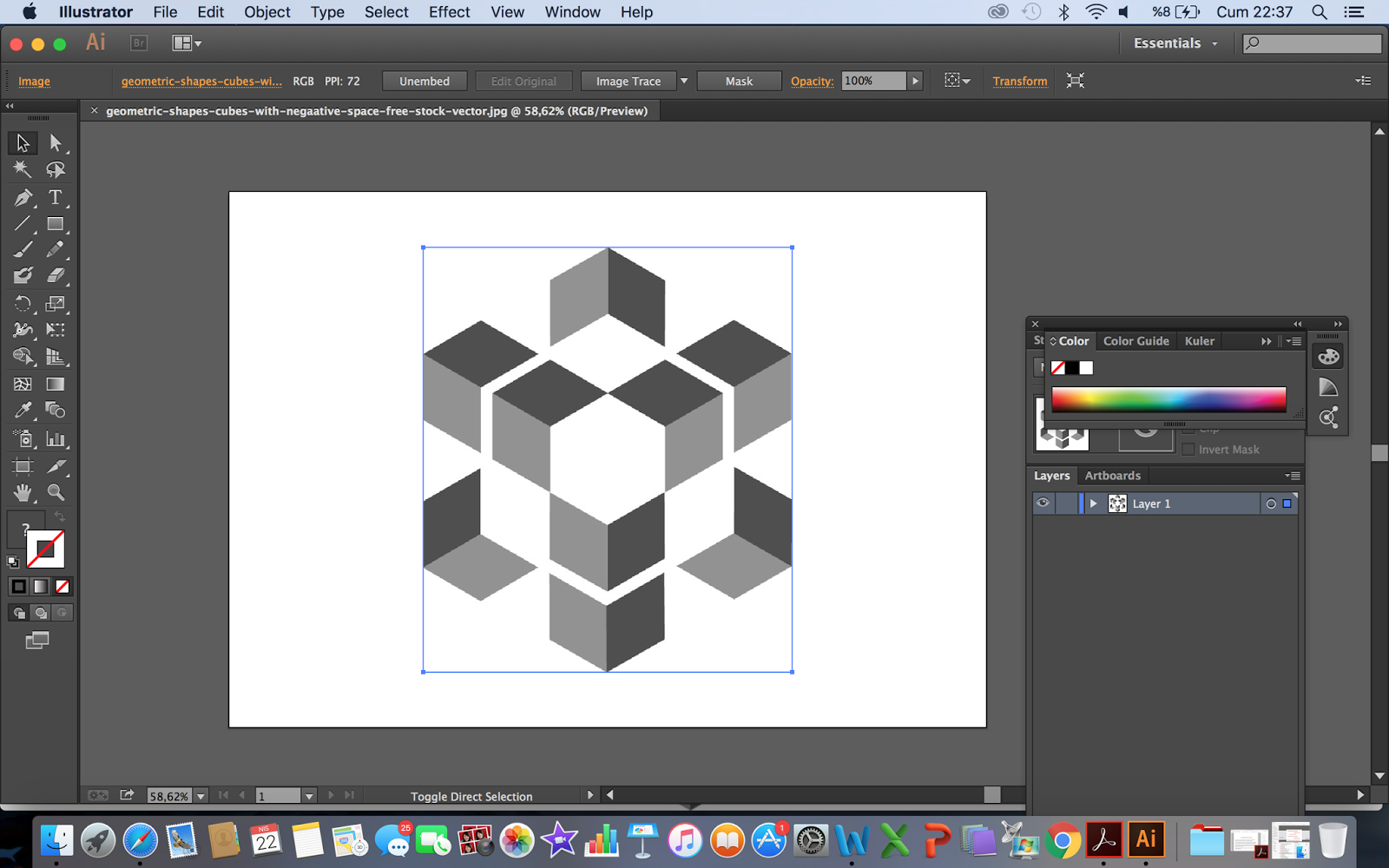The width and height of the screenshot is (1389, 868).
Task: Choose the Direct Selection tool
Action: [55, 142]
